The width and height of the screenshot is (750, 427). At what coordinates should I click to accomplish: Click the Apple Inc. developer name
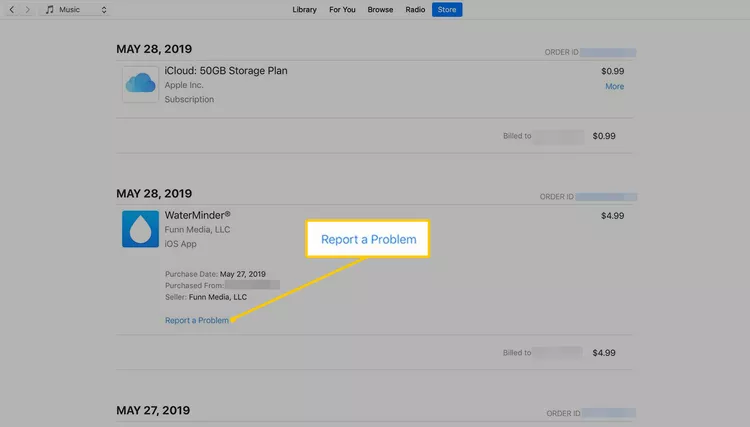(x=184, y=85)
